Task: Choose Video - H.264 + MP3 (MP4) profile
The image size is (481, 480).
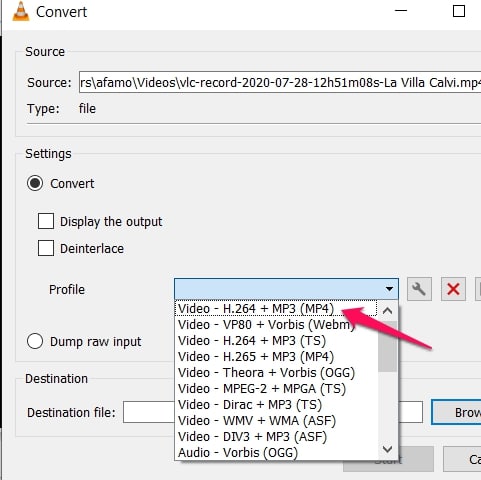Action: click(x=276, y=308)
